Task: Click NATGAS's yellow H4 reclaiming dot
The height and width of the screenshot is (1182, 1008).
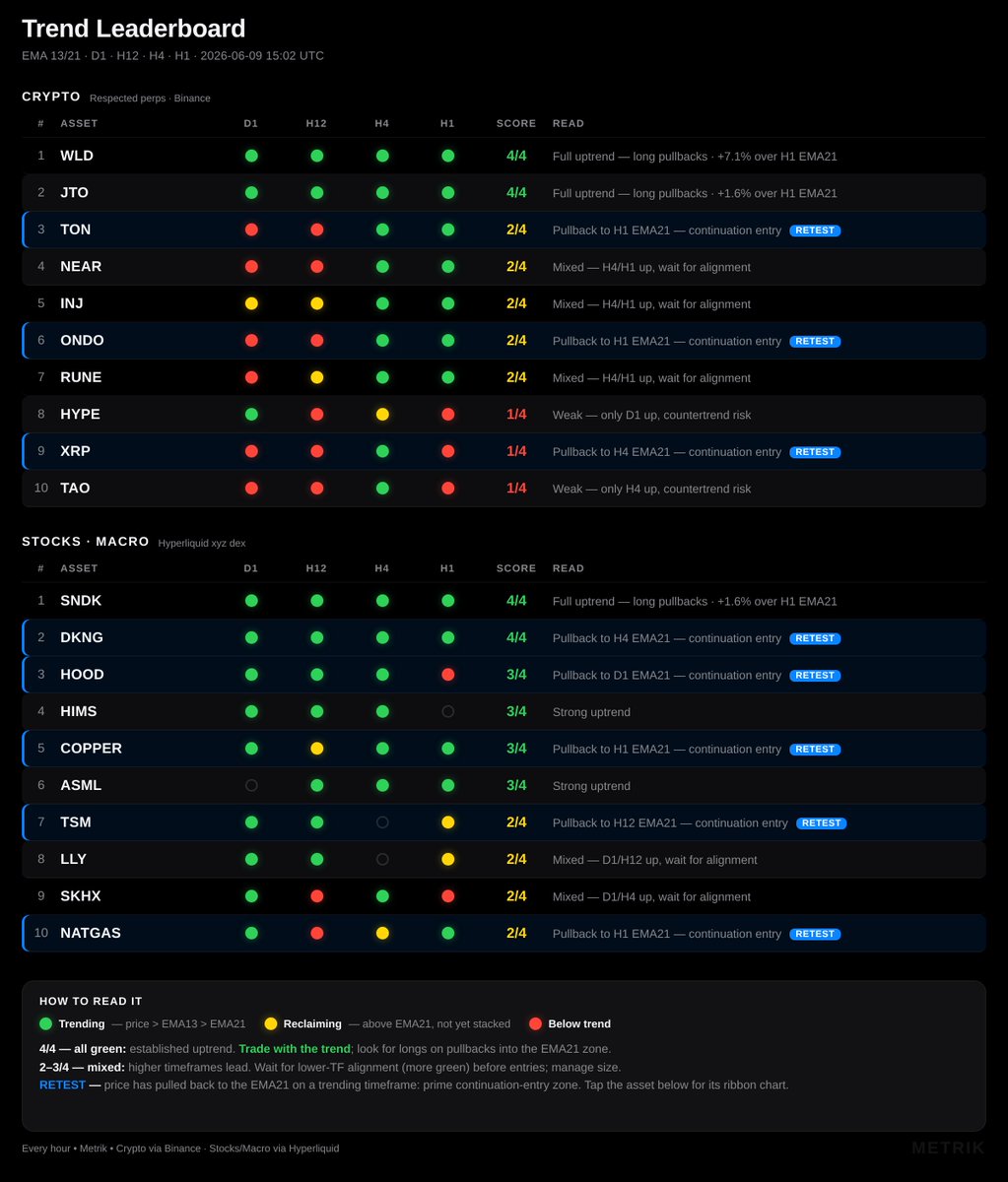Action: 382,933
